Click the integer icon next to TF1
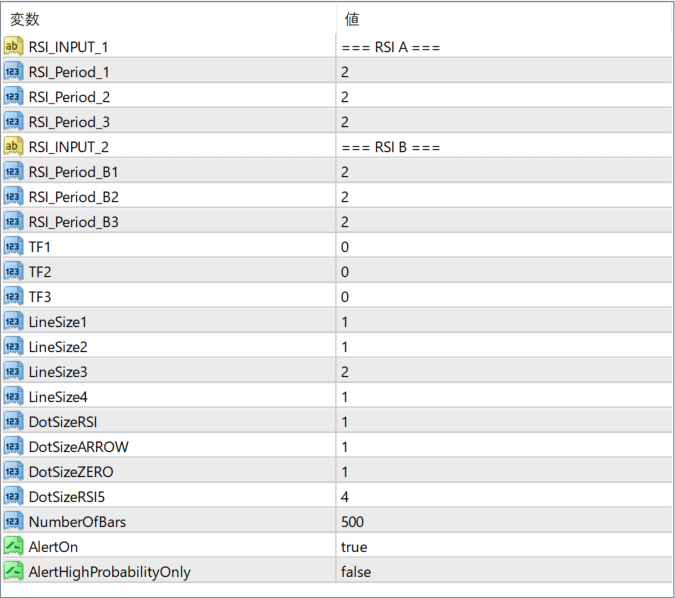The width and height of the screenshot is (675, 598). [x=13, y=247]
